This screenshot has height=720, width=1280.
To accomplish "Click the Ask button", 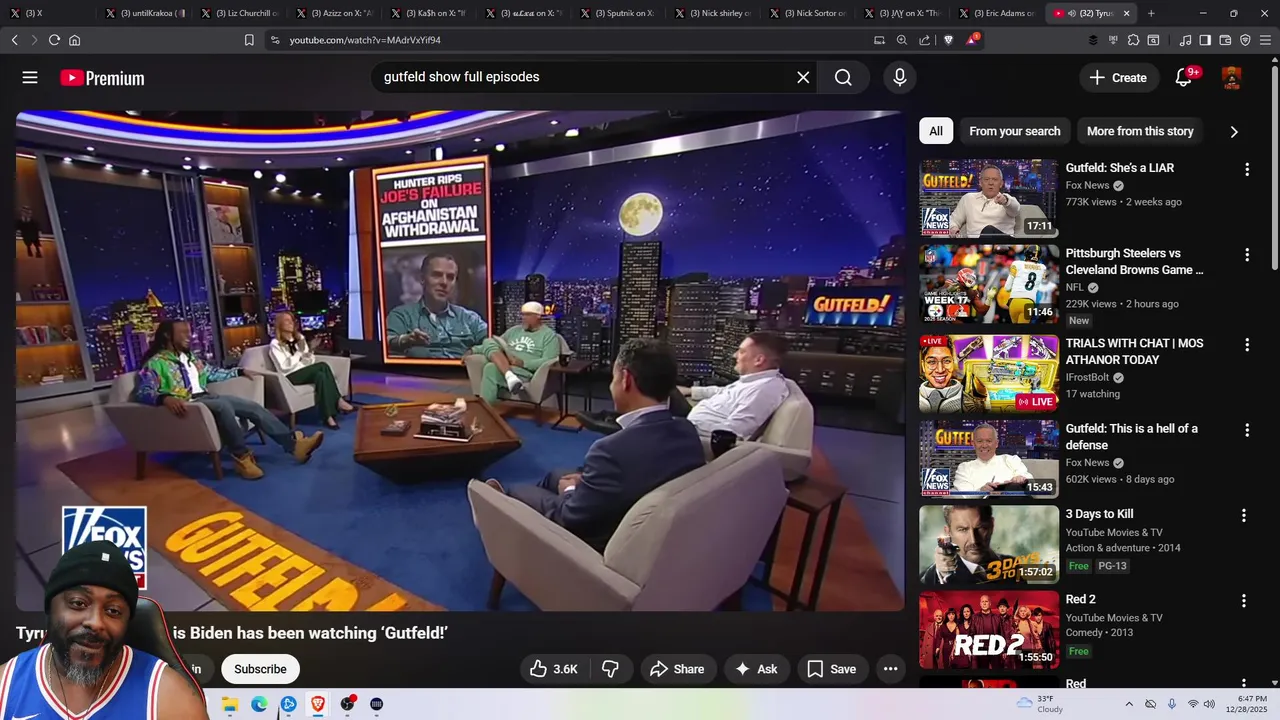I will [x=756, y=669].
